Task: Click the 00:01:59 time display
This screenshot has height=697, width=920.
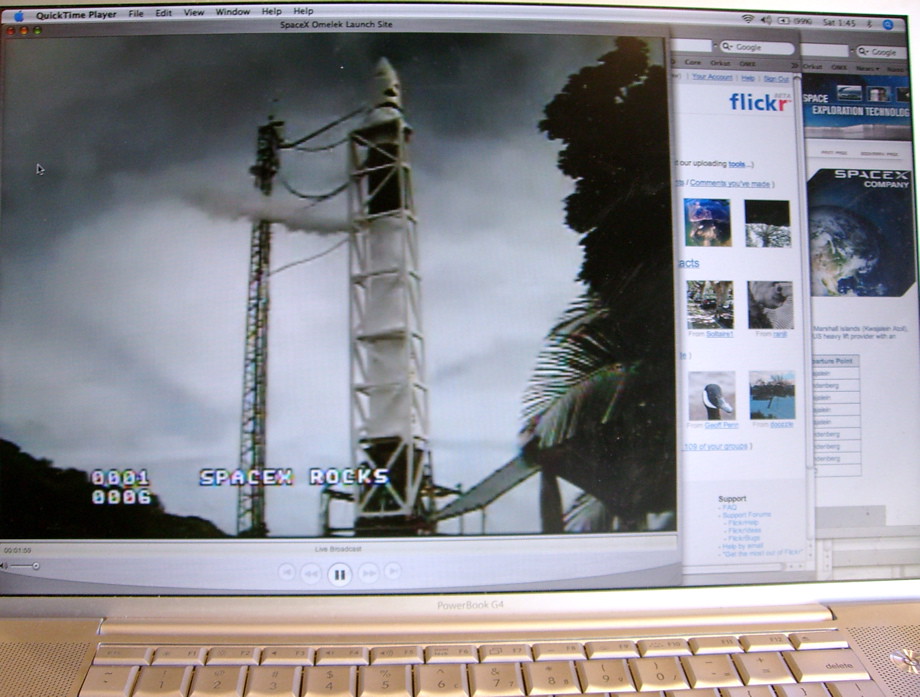Action: [x=18, y=550]
